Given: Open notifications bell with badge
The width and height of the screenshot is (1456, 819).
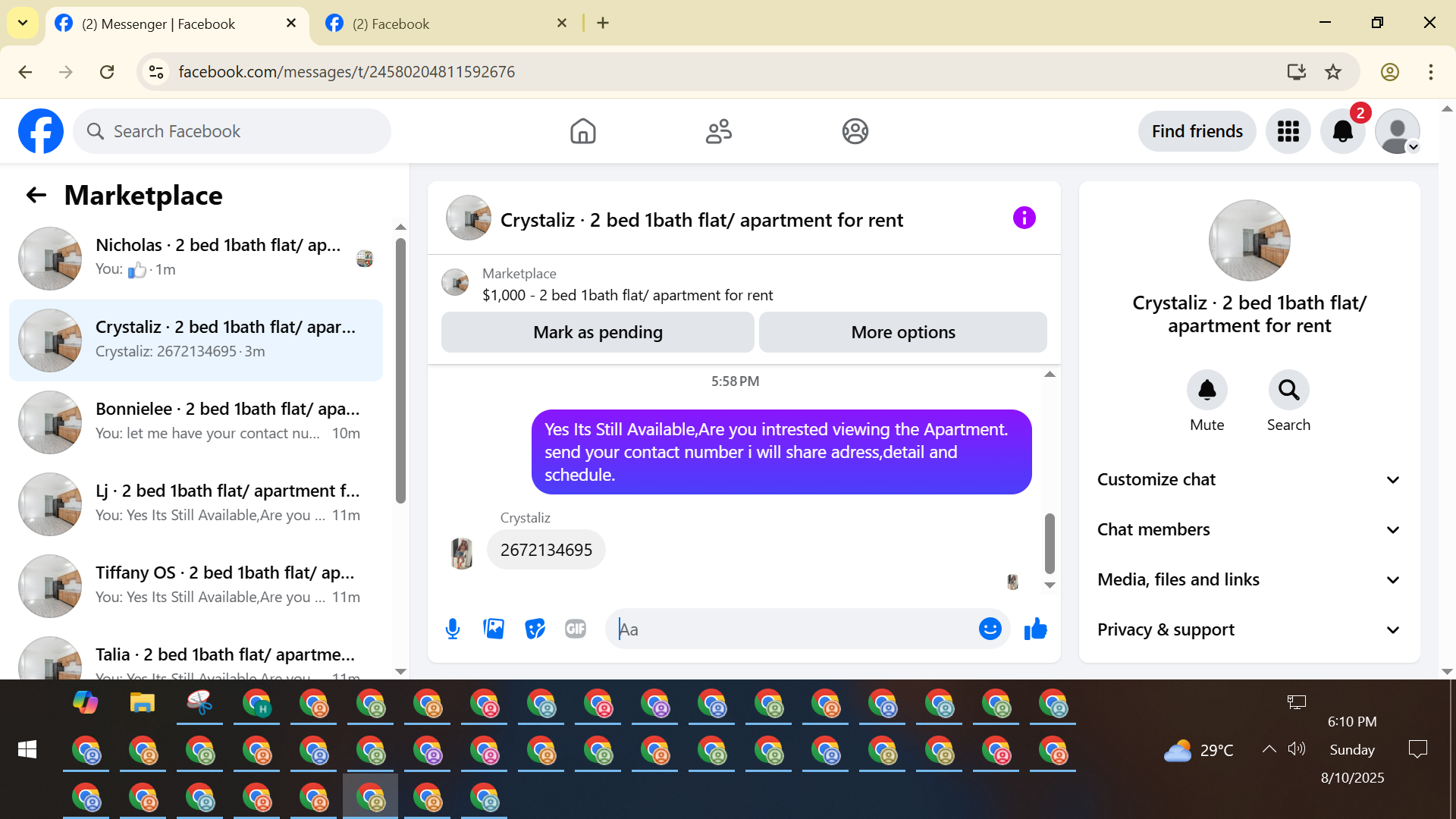Looking at the screenshot, I should [1342, 131].
